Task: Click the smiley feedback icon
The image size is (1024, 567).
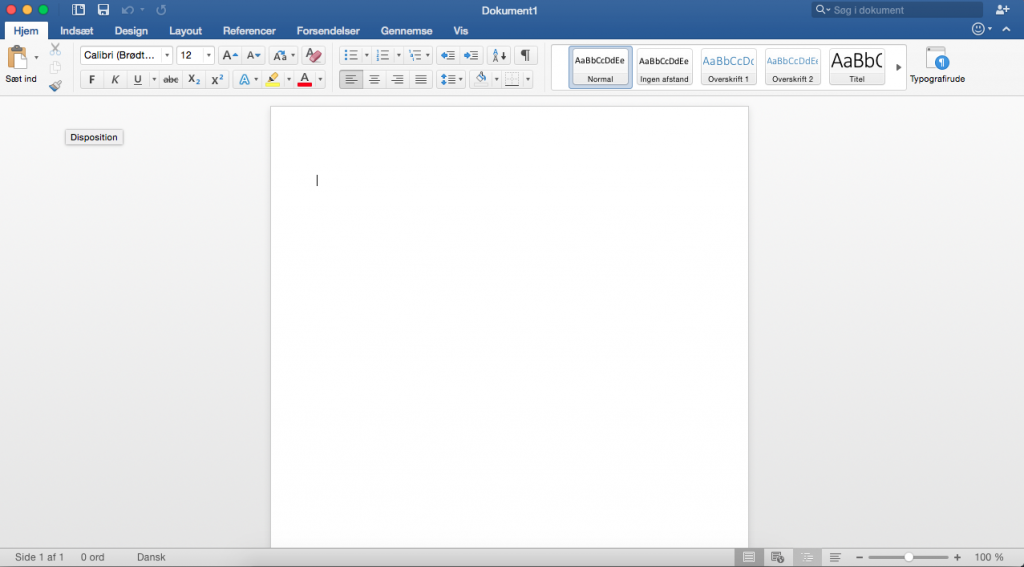Action: 978,29
